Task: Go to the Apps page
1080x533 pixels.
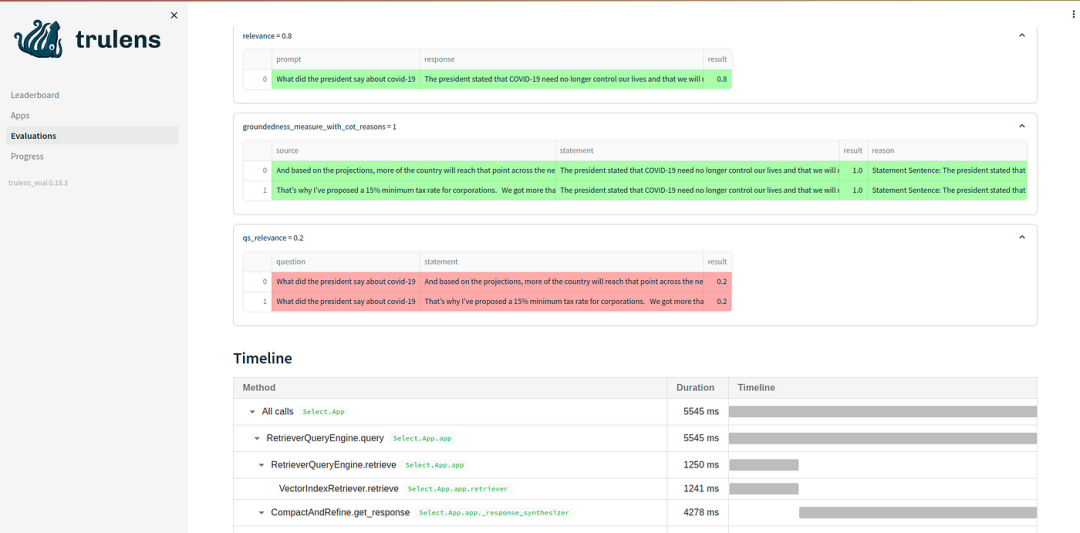Action: tap(20, 116)
